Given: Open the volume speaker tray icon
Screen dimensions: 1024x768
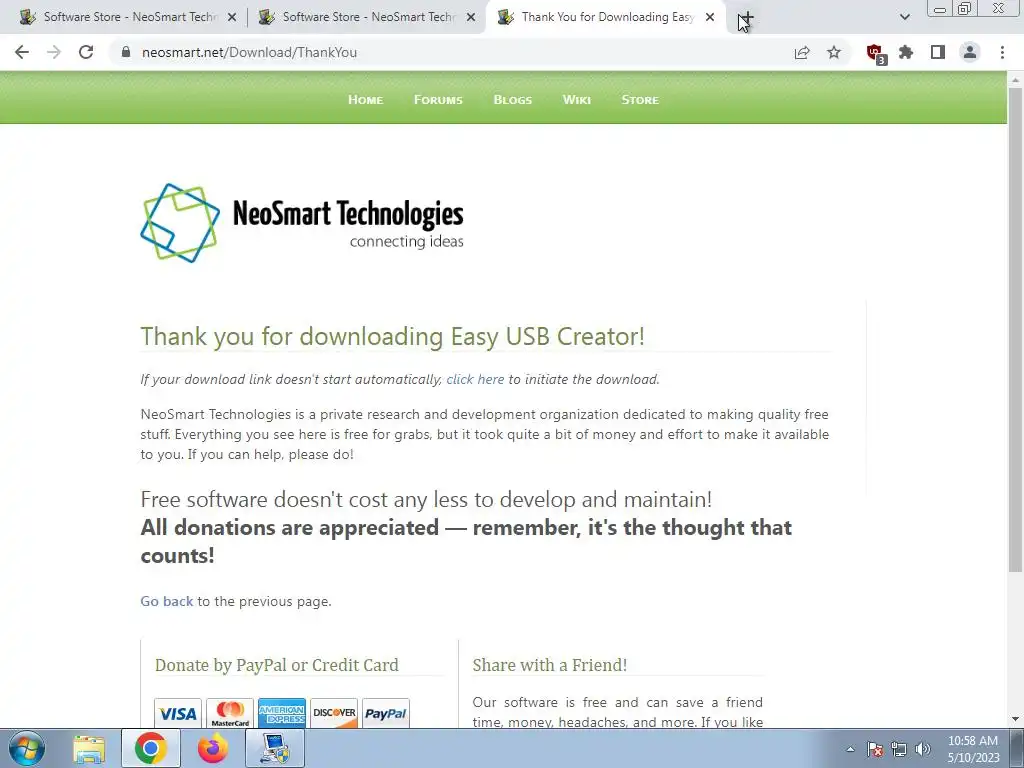Looking at the screenshot, I should tap(923, 749).
